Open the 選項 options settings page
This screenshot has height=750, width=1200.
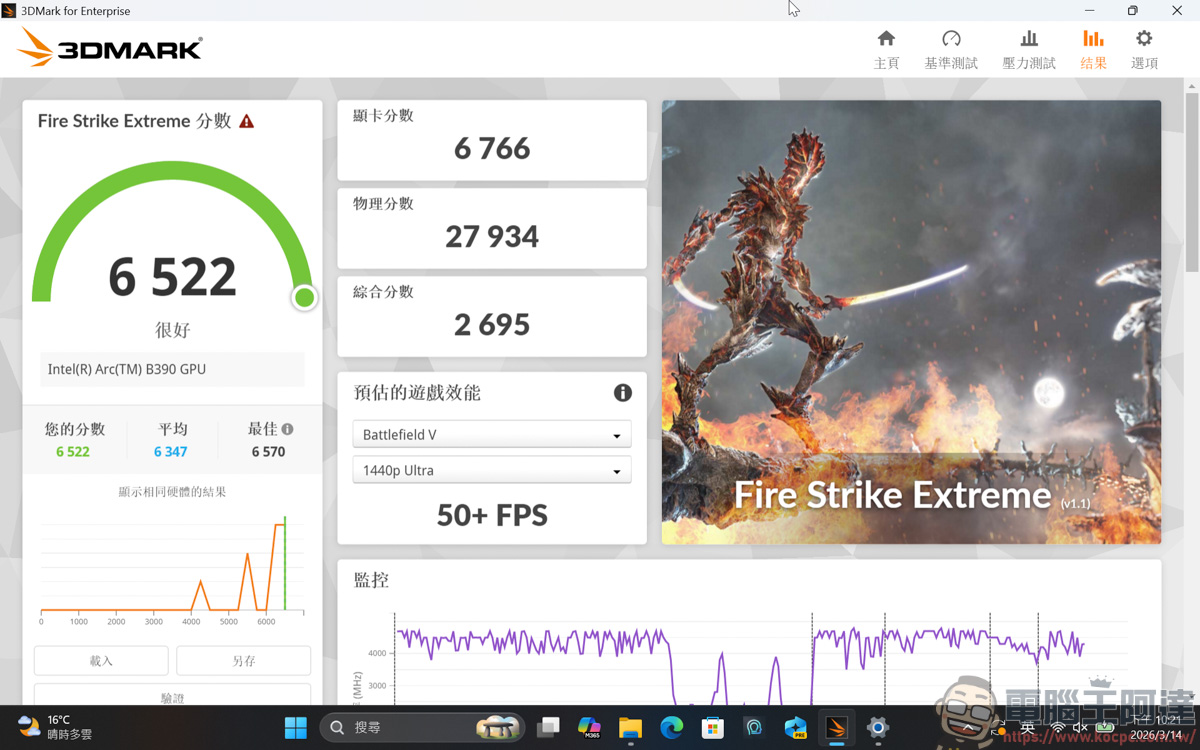[x=1143, y=48]
